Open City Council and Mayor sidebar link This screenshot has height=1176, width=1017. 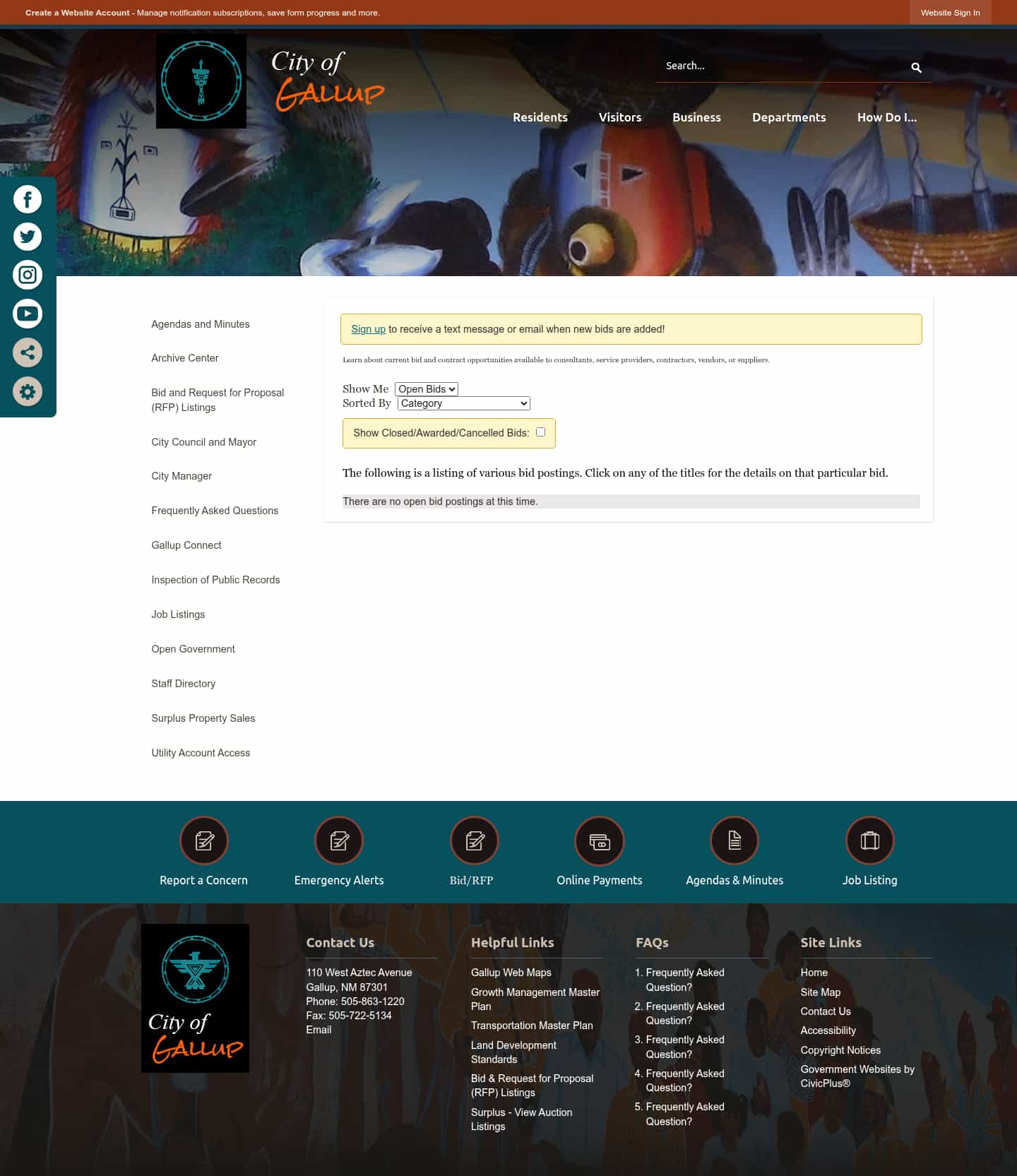coord(204,442)
